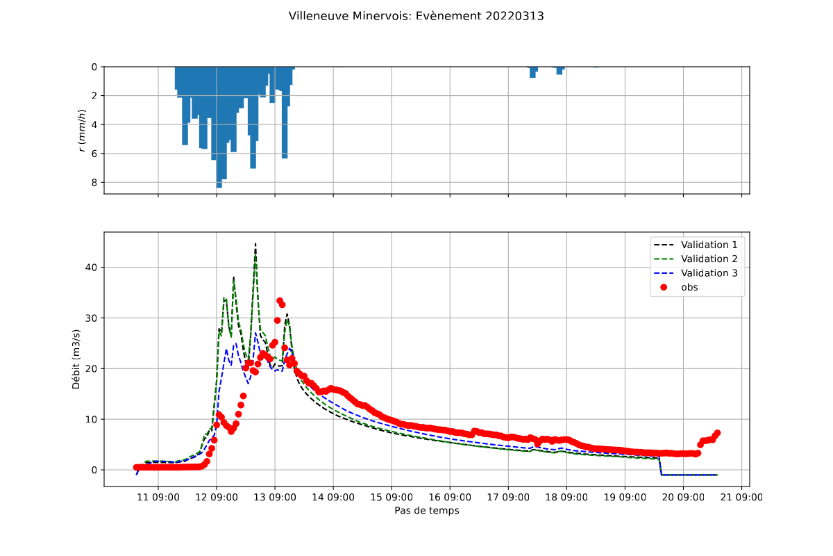Viewport: 833px width, 556px height.
Task: Click the chart title Villeneuve Minervois
Action: [416, 16]
